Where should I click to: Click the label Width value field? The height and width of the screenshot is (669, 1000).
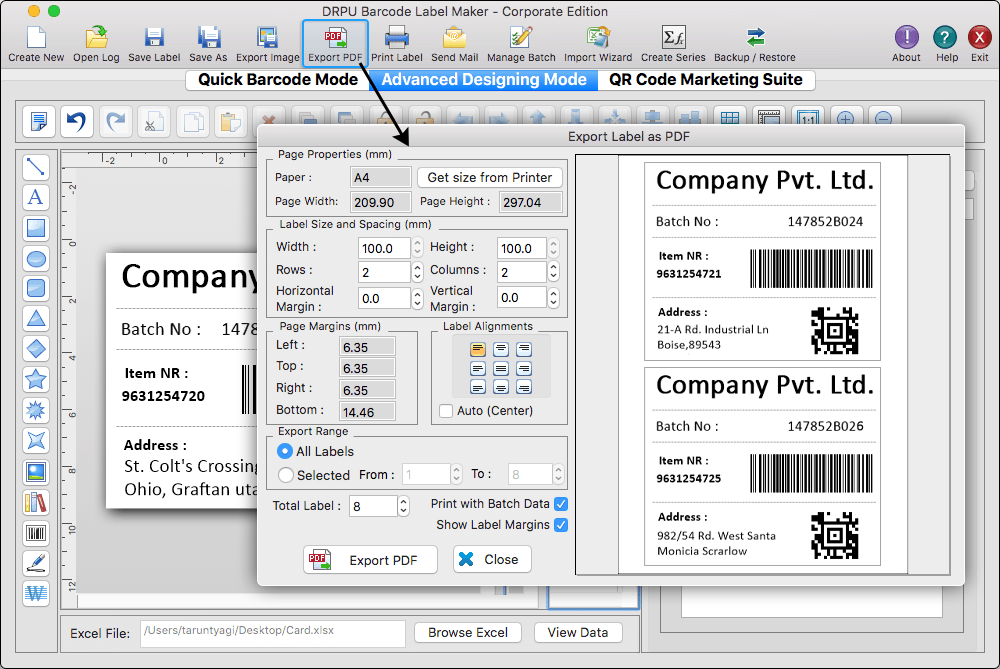(x=385, y=248)
